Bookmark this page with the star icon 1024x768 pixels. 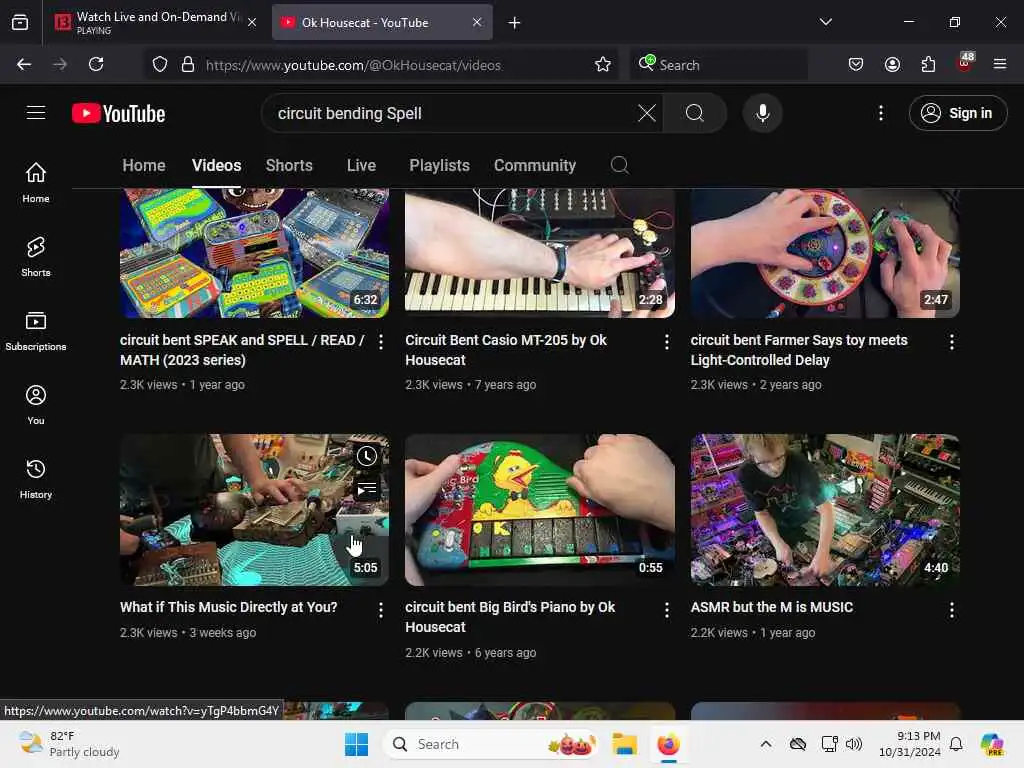pyautogui.click(x=602, y=64)
